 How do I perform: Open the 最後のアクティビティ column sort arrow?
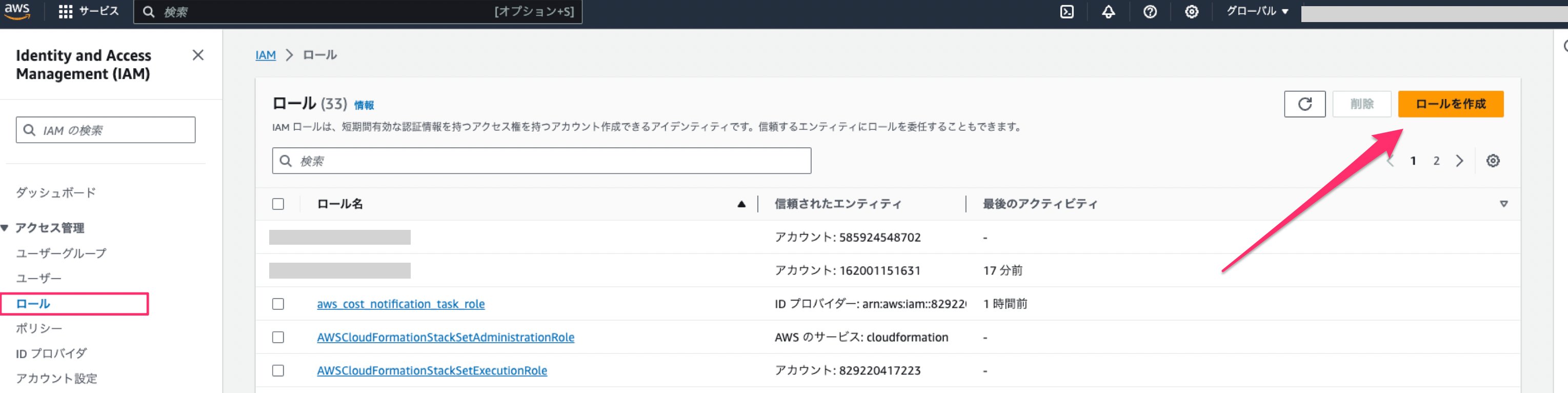1503,204
